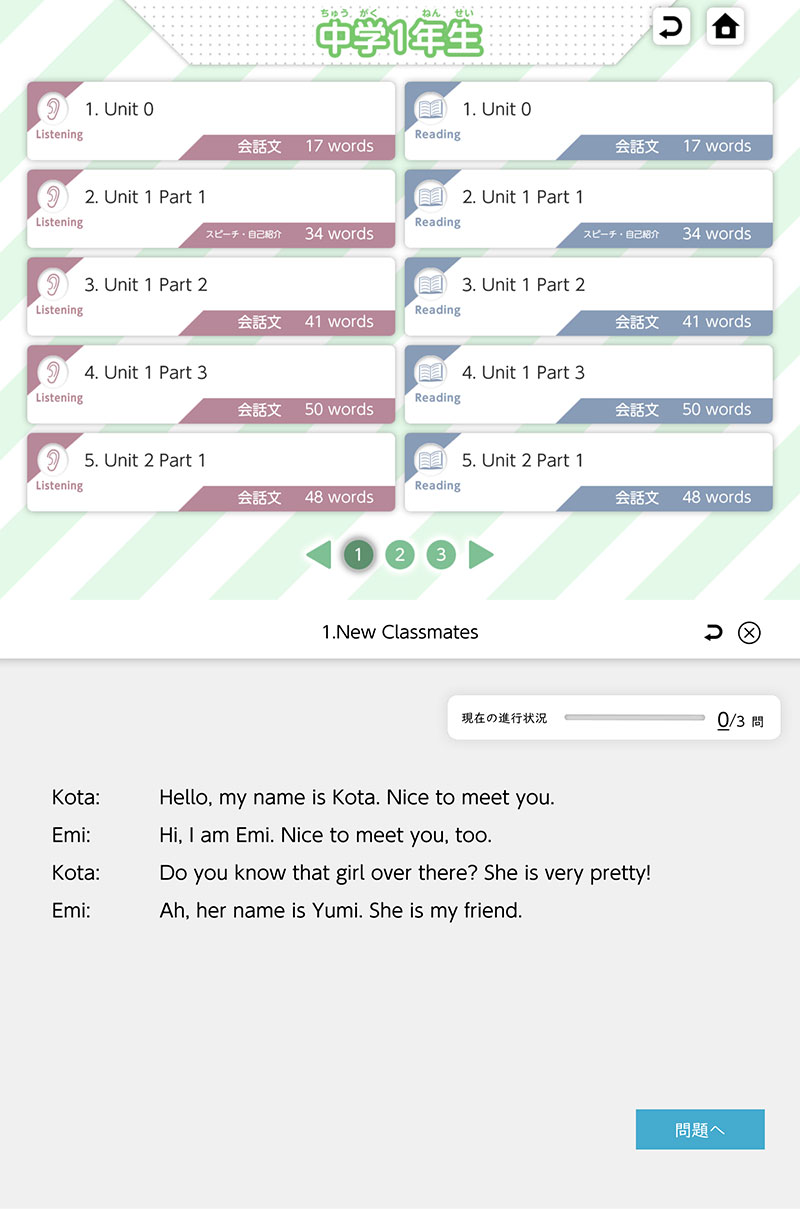Click the return arrow in New Classmates header
The height and width of the screenshot is (1209, 800).
[713, 632]
